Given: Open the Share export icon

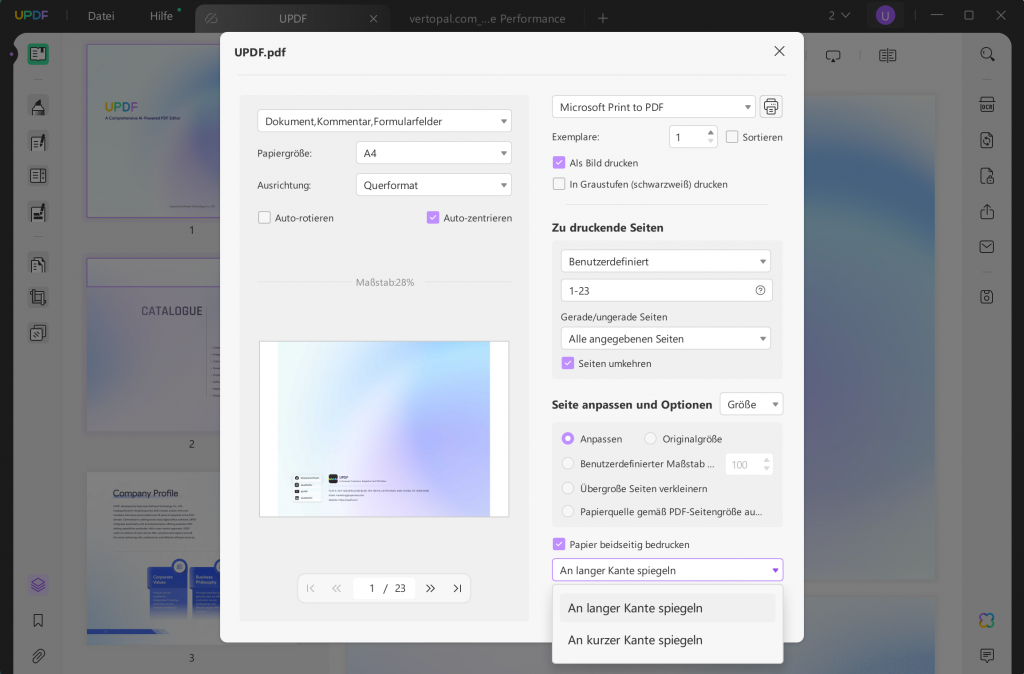Looking at the screenshot, I should (987, 212).
